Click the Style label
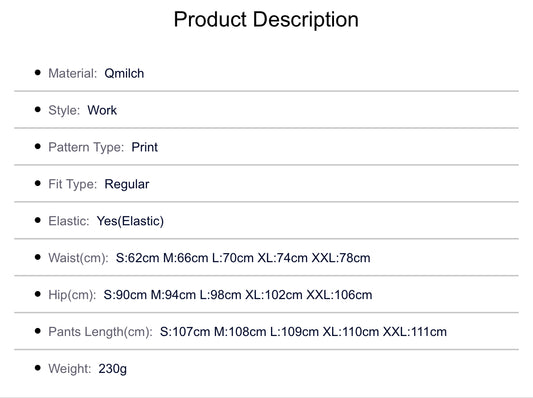Image resolution: width=533 pixels, height=398 pixels. coord(64,110)
